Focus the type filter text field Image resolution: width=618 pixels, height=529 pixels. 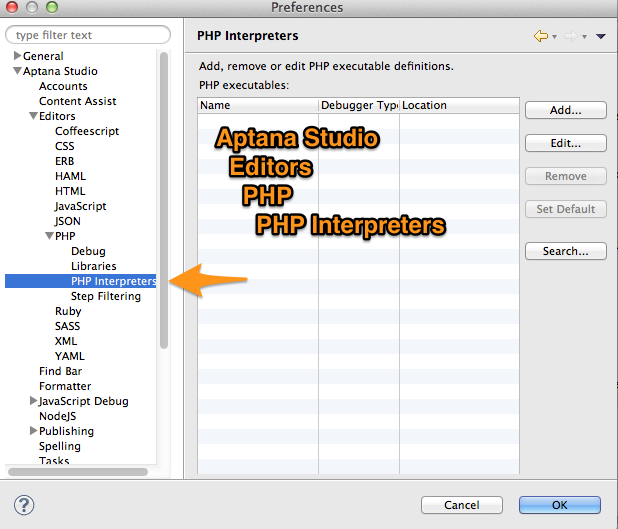(88, 35)
